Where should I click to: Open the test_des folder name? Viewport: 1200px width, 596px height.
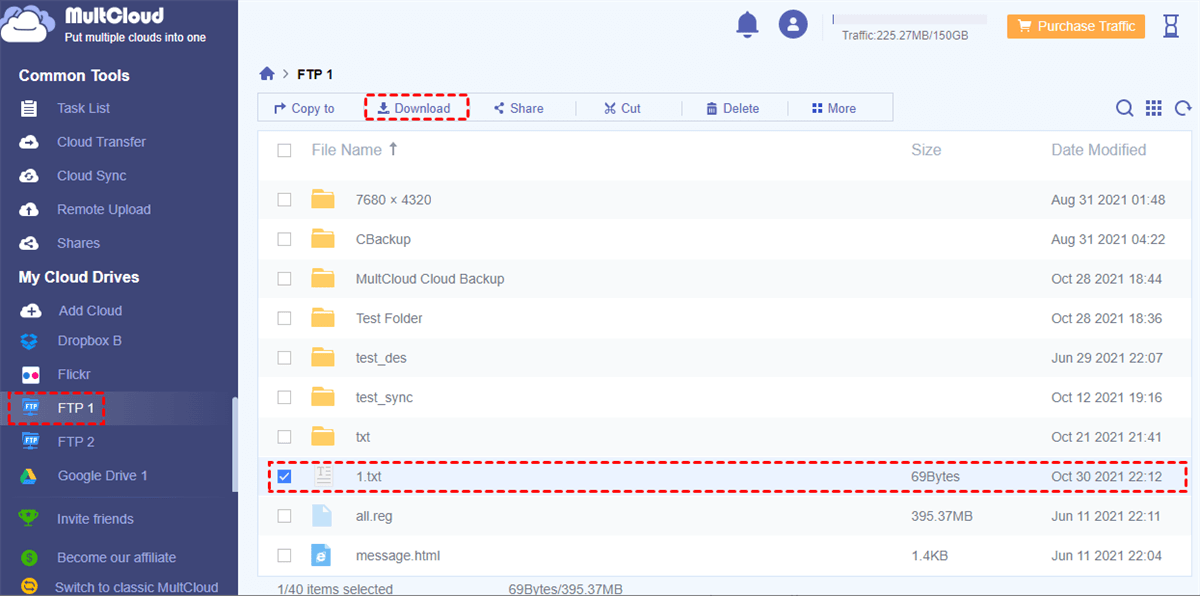(381, 358)
